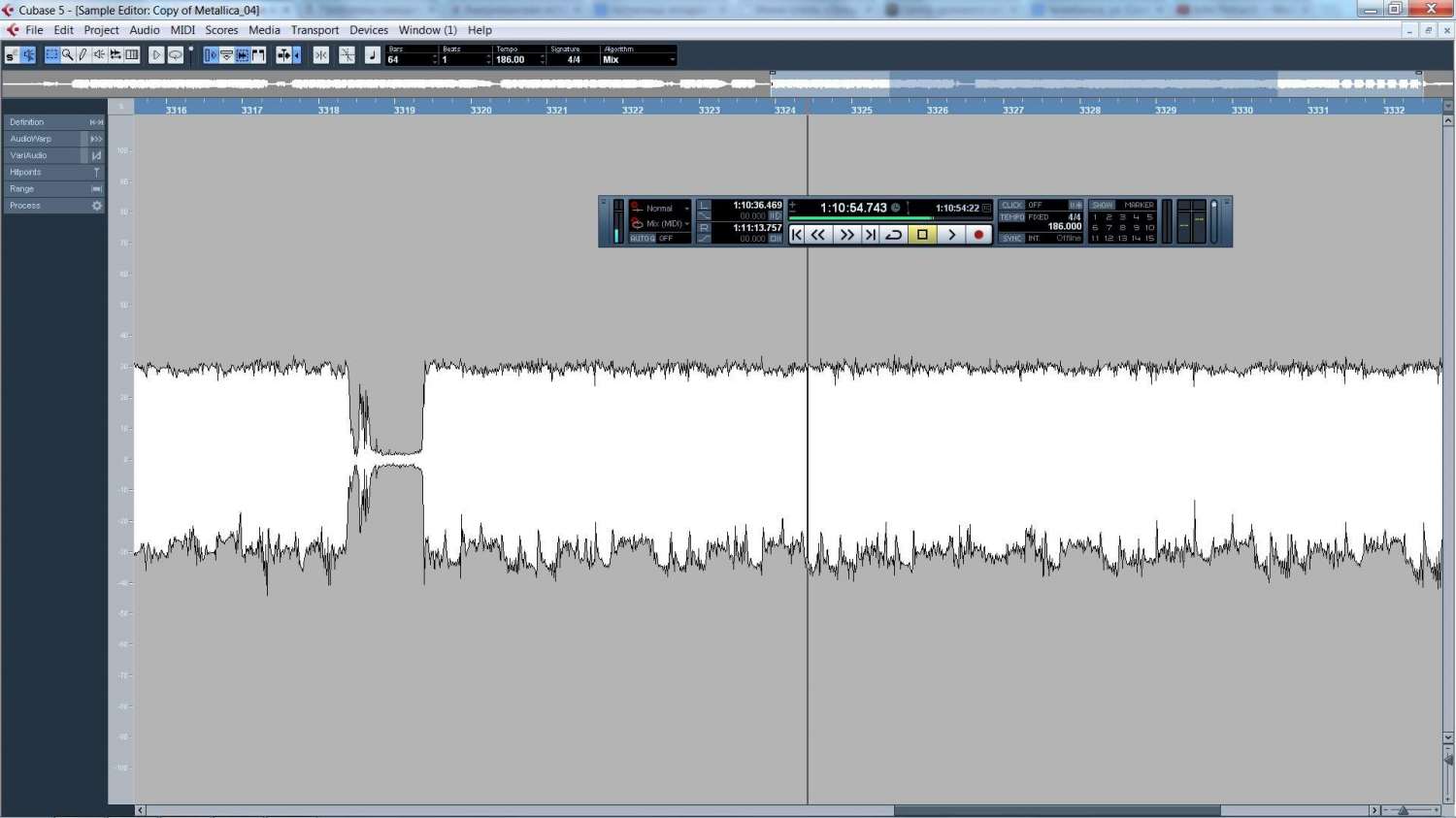Viewport: 1456px width, 818px height.
Task: Click the Audition play icon in toolbar
Action: pyautogui.click(x=156, y=55)
